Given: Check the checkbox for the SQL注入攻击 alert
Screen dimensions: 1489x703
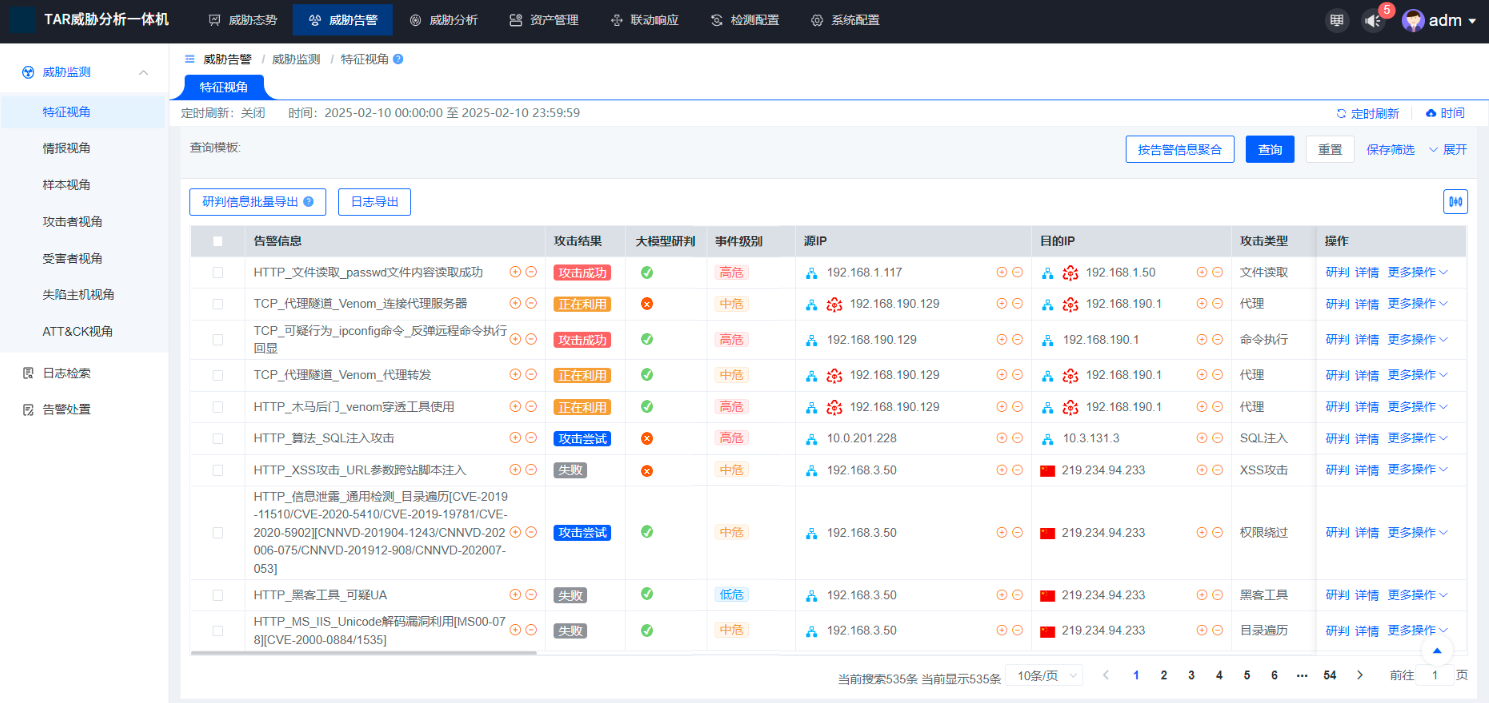Looking at the screenshot, I should 217,437.
